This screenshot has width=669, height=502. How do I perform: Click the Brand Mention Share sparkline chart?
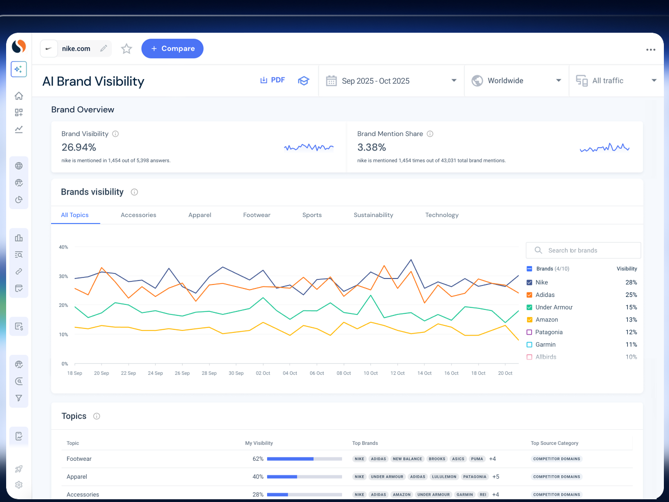pos(605,148)
